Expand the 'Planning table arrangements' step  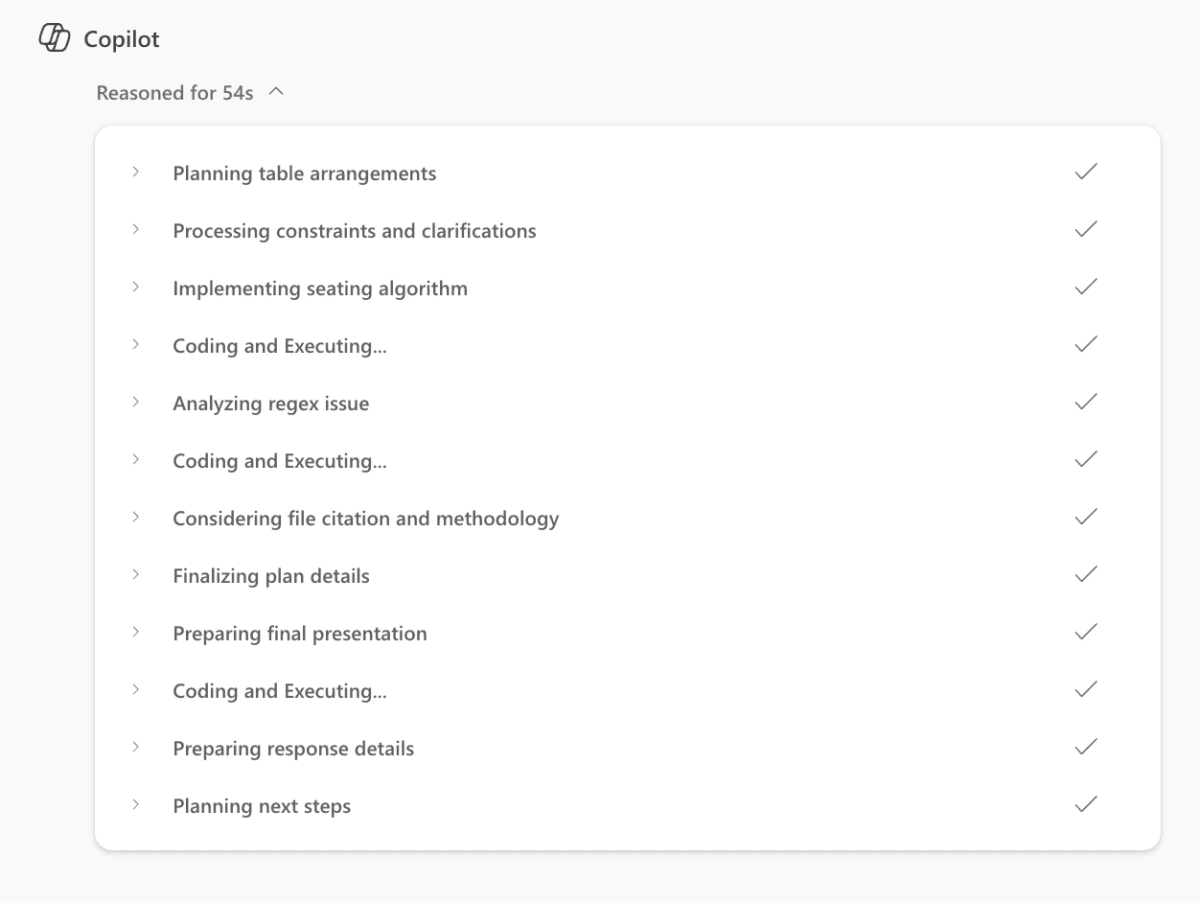click(x=135, y=173)
